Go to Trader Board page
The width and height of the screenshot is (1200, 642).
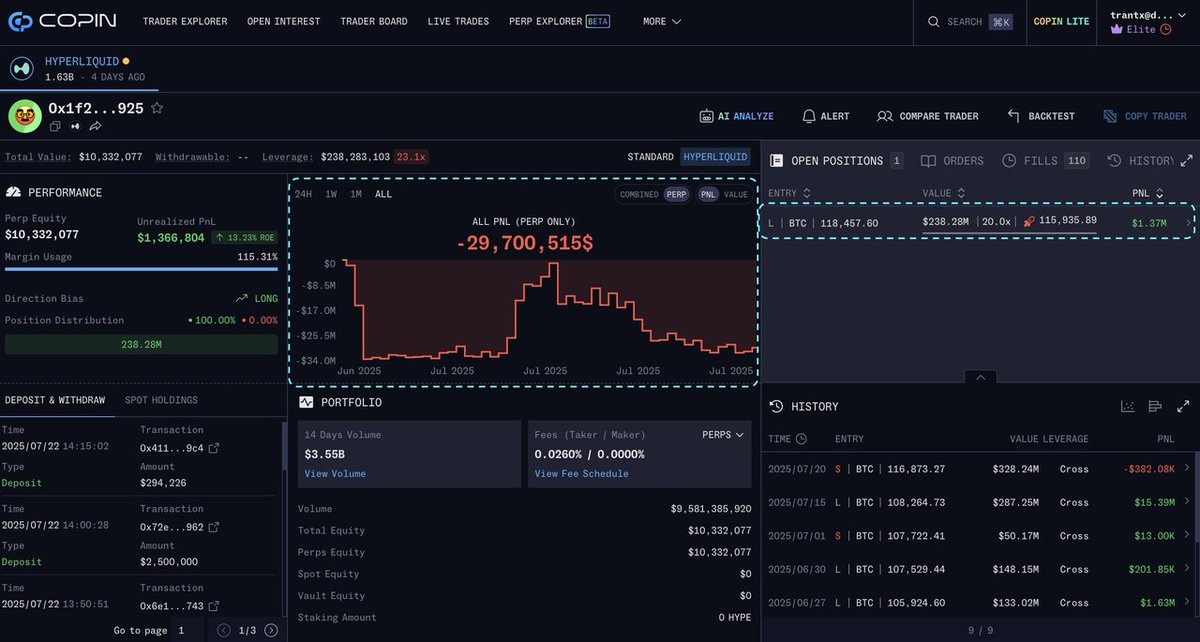374,21
